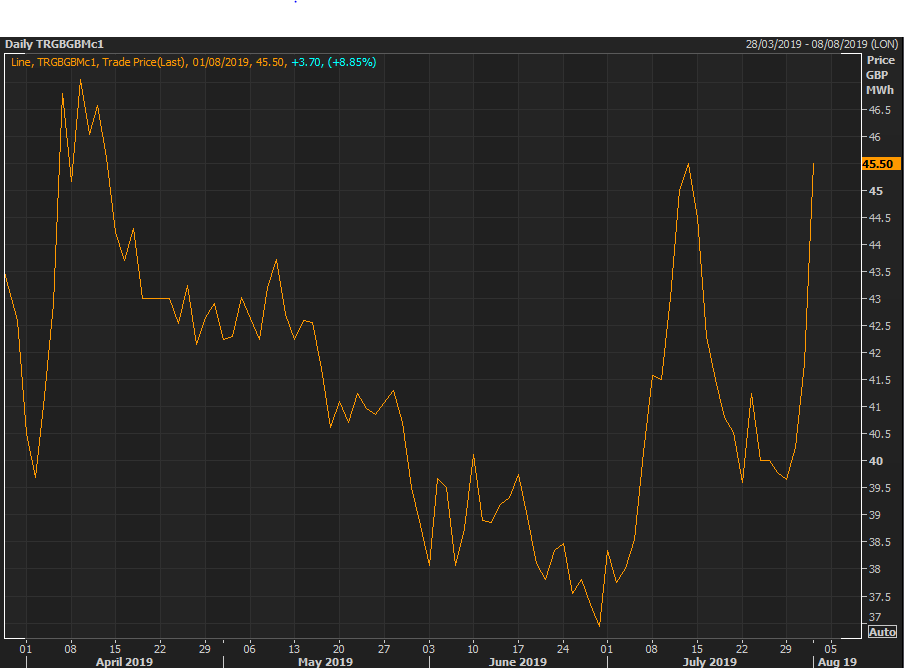Image resolution: width=904 pixels, height=668 pixels.
Task: Select the +8.85% percentage change text
Action: (x=358, y=62)
